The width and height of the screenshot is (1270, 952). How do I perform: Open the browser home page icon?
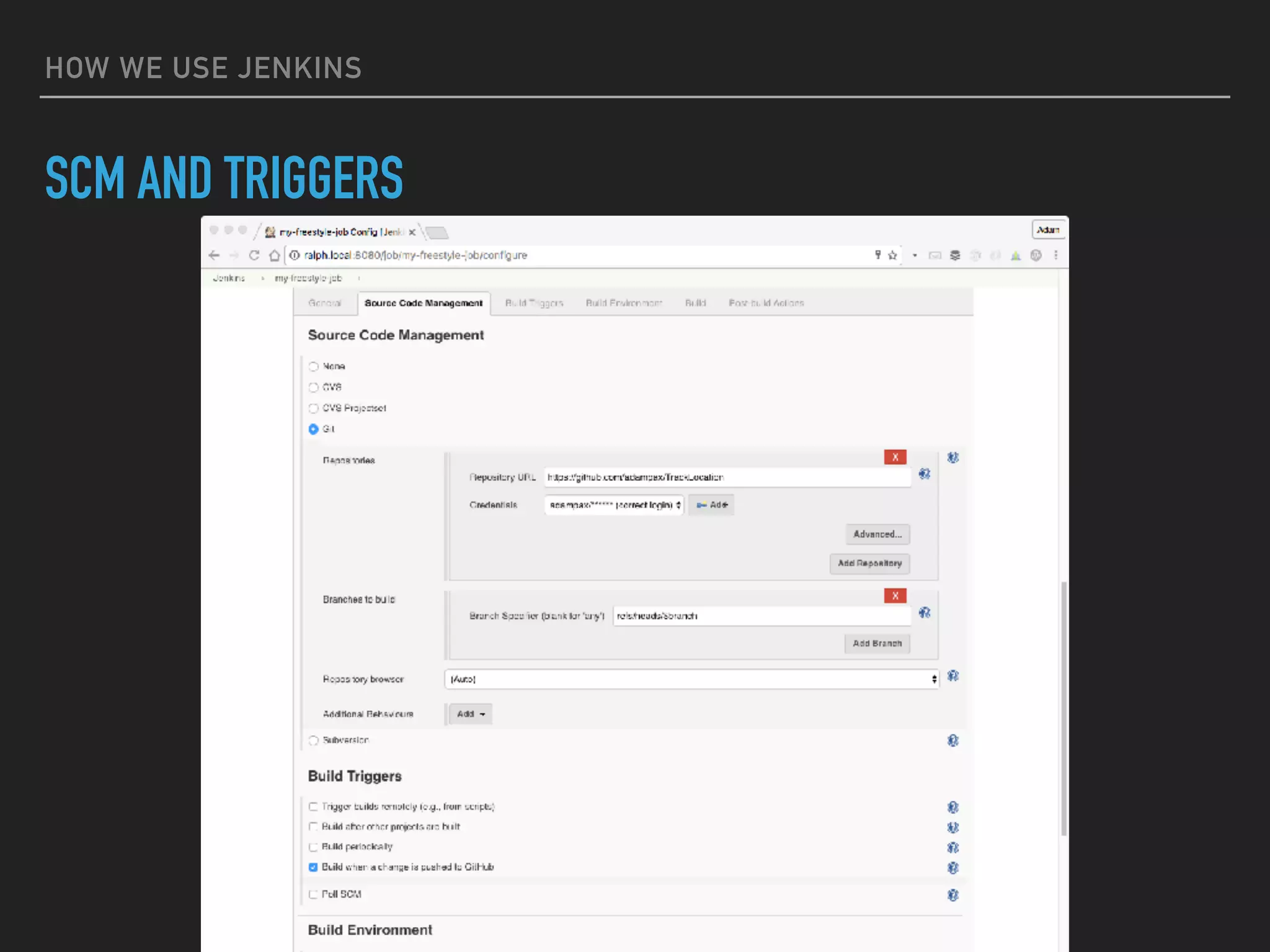click(x=274, y=255)
